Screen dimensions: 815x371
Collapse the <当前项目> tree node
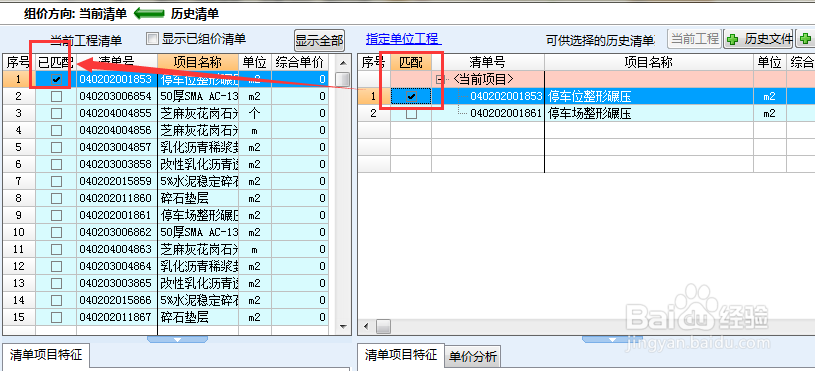point(441,80)
